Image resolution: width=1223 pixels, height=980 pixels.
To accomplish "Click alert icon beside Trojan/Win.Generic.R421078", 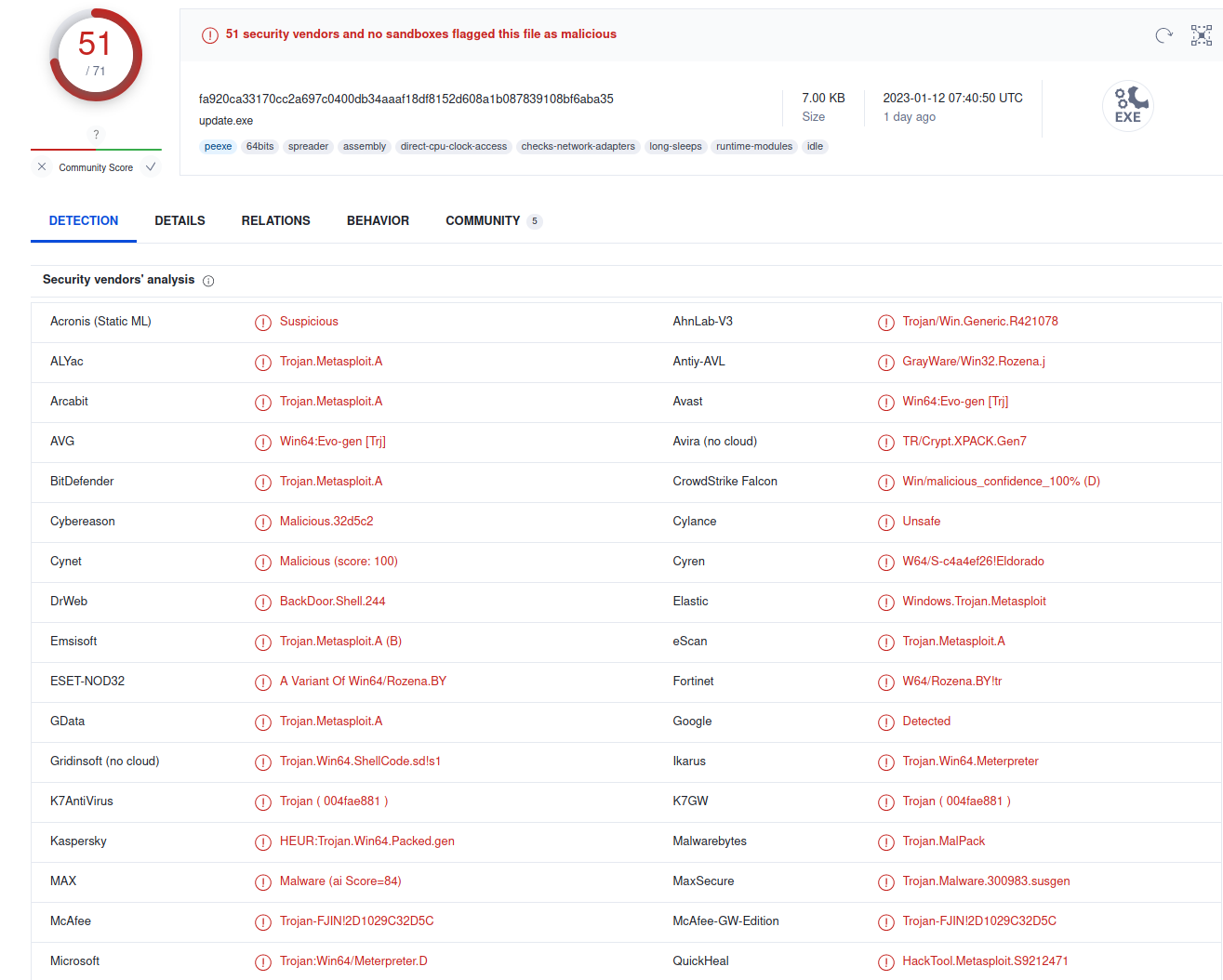I will pyautogui.click(x=886, y=323).
